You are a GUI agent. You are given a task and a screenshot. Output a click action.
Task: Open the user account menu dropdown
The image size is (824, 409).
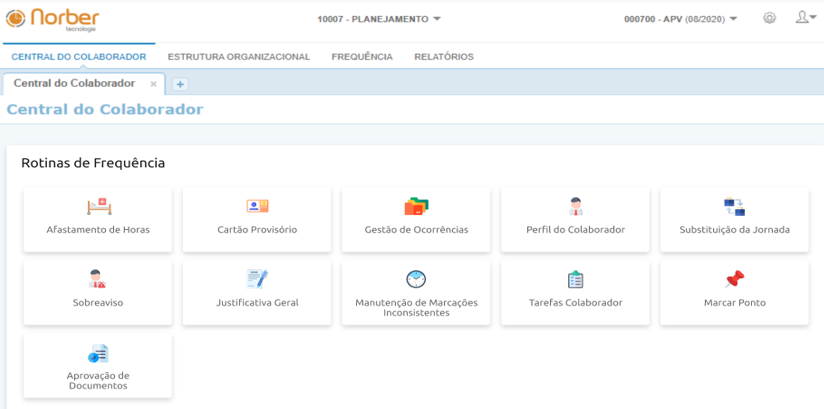(805, 18)
